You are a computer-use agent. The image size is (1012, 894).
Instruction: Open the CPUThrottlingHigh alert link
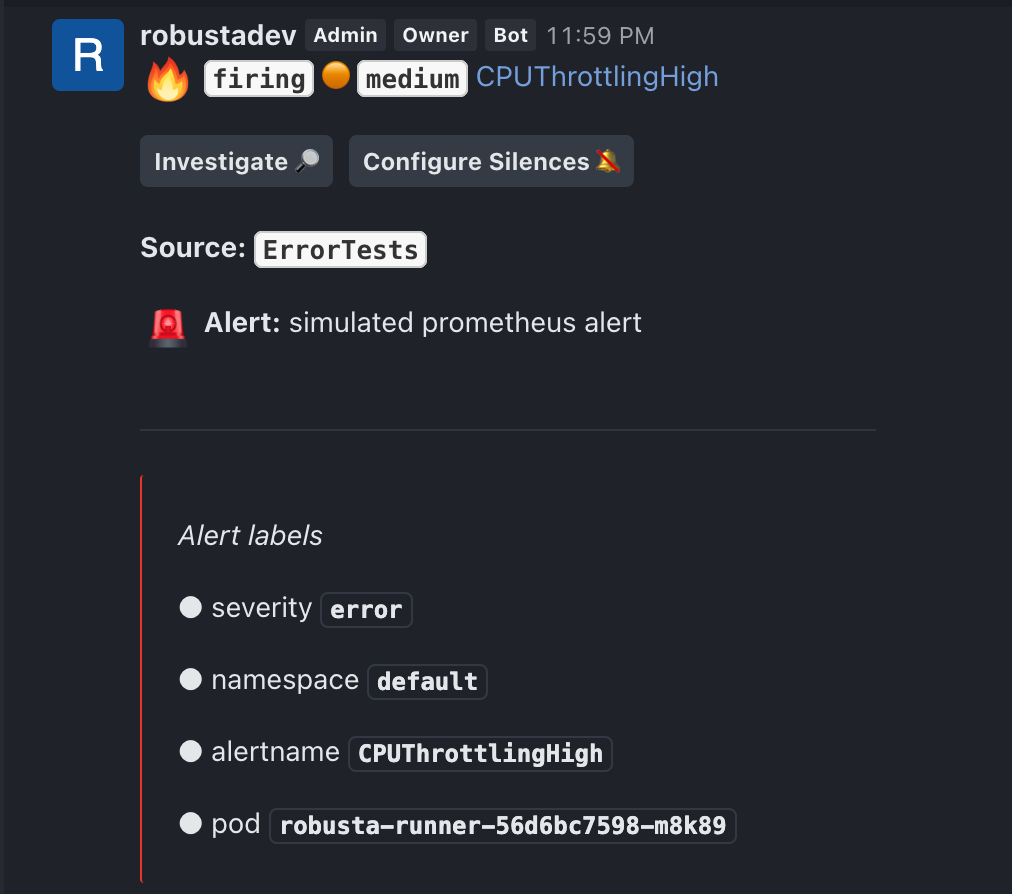point(597,77)
